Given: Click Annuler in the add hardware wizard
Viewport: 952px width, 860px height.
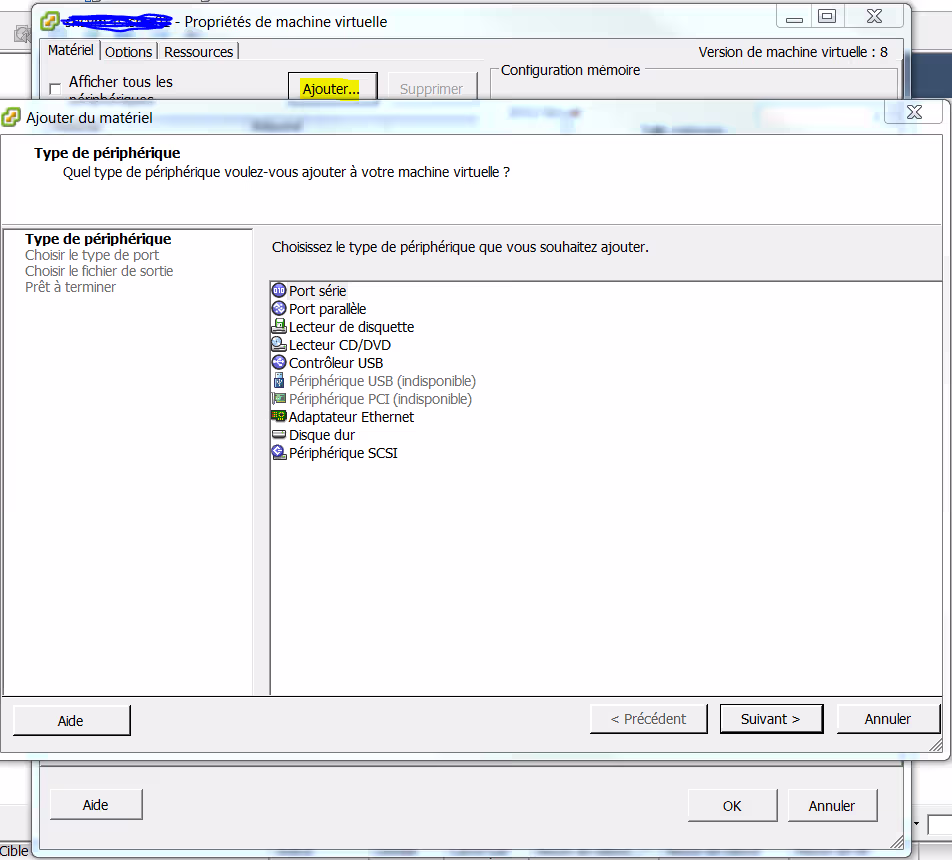Looking at the screenshot, I should point(887,719).
